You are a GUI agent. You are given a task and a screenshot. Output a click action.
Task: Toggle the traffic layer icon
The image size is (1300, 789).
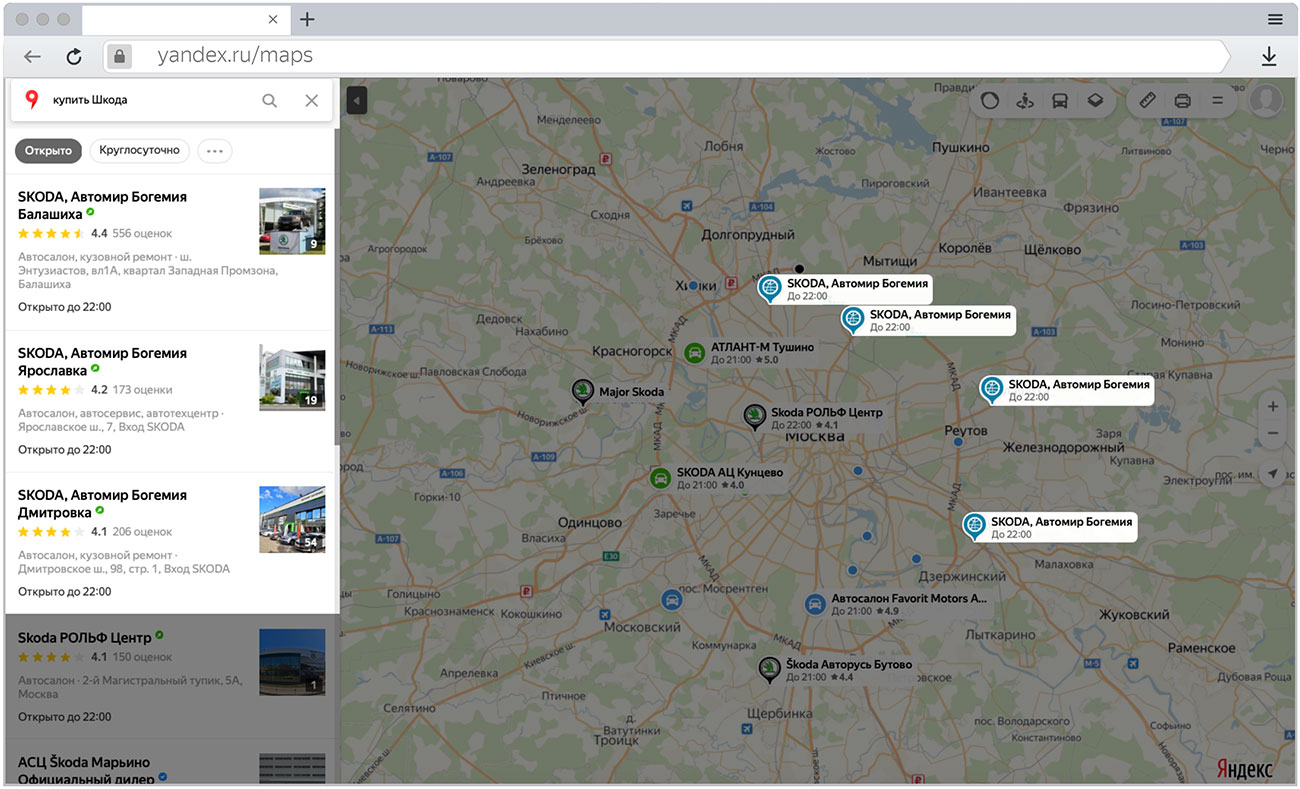990,100
